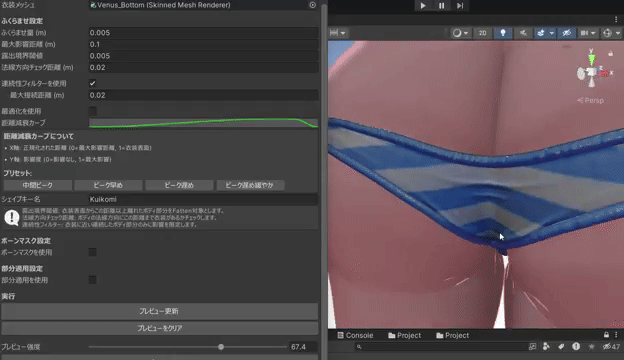The width and height of the screenshot is (624, 360).
Task: Open the Project tab right beside Console
Action: point(404,335)
